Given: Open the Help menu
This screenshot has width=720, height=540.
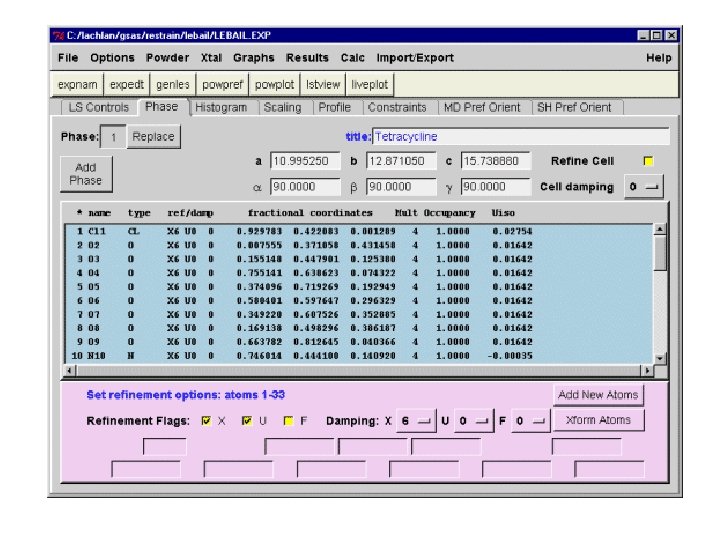Looking at the screenshot, I should click(x=658, y=58).
